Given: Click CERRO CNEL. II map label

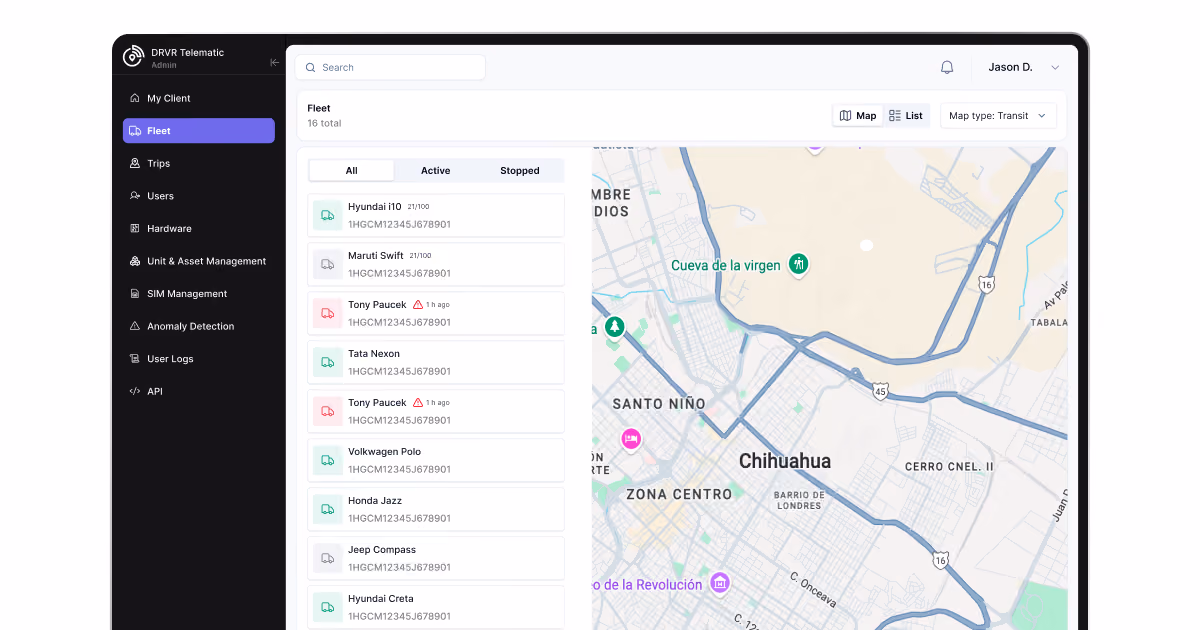Looking at the screenshot, I should coord(950,467).
